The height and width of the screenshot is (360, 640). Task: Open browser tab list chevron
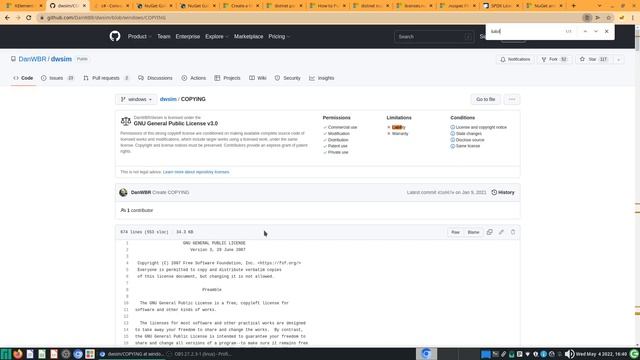[x=599, y=6]
